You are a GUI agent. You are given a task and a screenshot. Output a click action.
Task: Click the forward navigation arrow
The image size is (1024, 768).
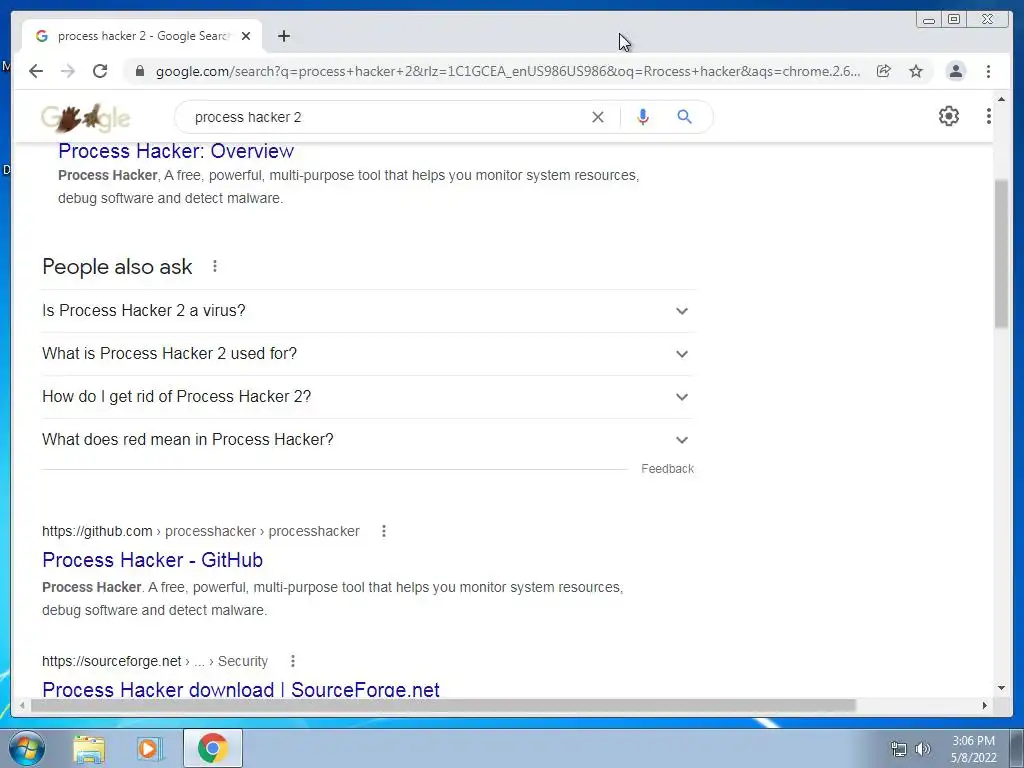coord(68,71)
